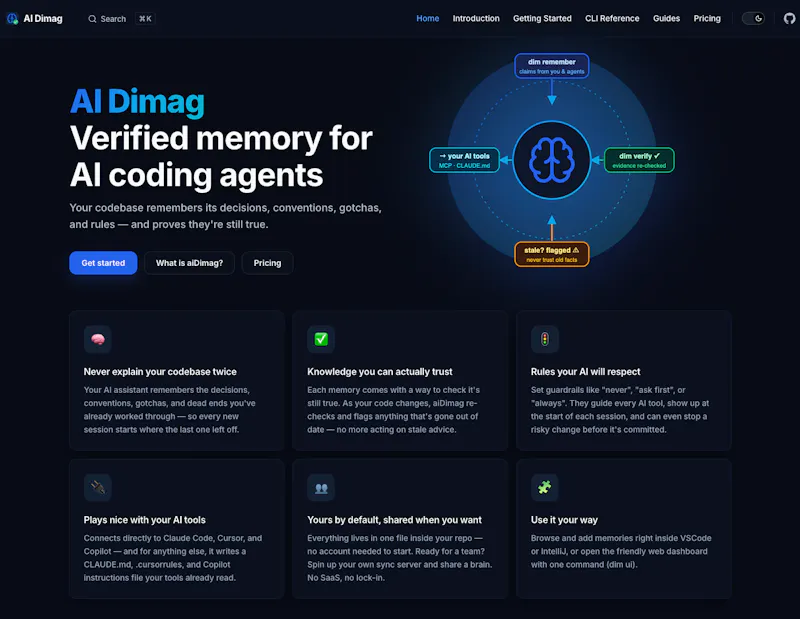This screenshot has width=800, height=619.
Task: Click the 'Never explain your codebase twice' heading
Action: pos(160,372)
